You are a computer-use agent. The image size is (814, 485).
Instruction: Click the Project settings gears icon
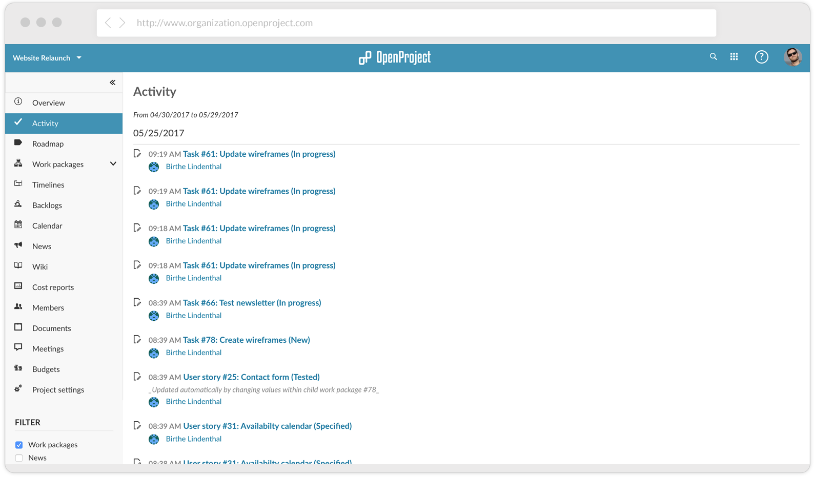click(18, 388)
